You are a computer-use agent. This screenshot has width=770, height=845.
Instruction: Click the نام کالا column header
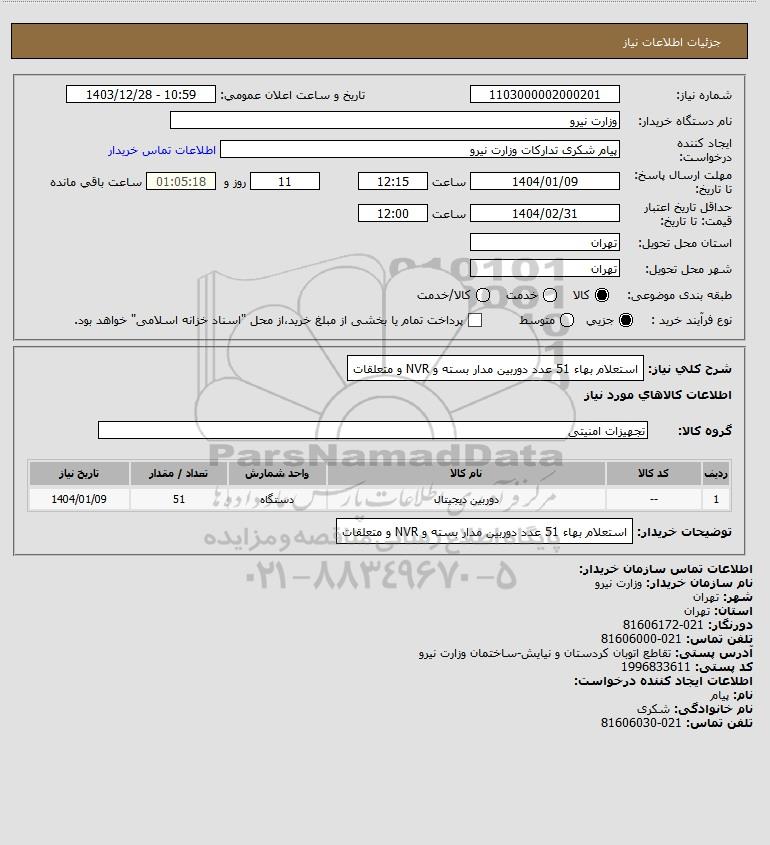(x=466, y=473)
